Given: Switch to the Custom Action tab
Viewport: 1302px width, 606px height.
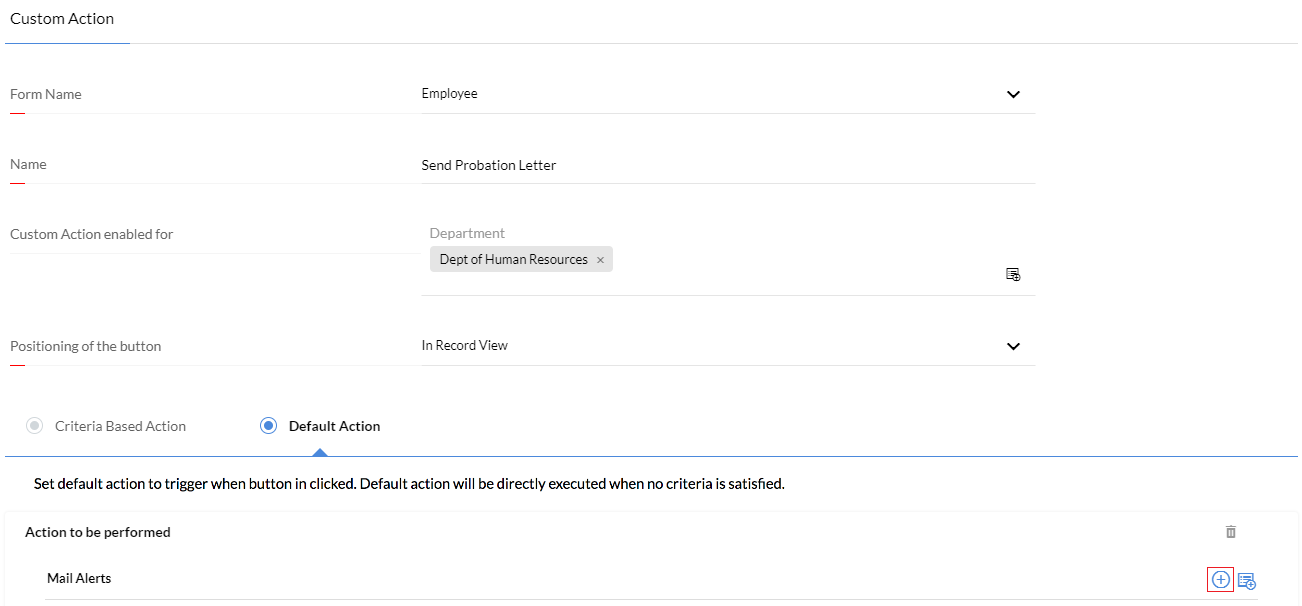Looking at the screenshot, I should click(x=62, y=19).
